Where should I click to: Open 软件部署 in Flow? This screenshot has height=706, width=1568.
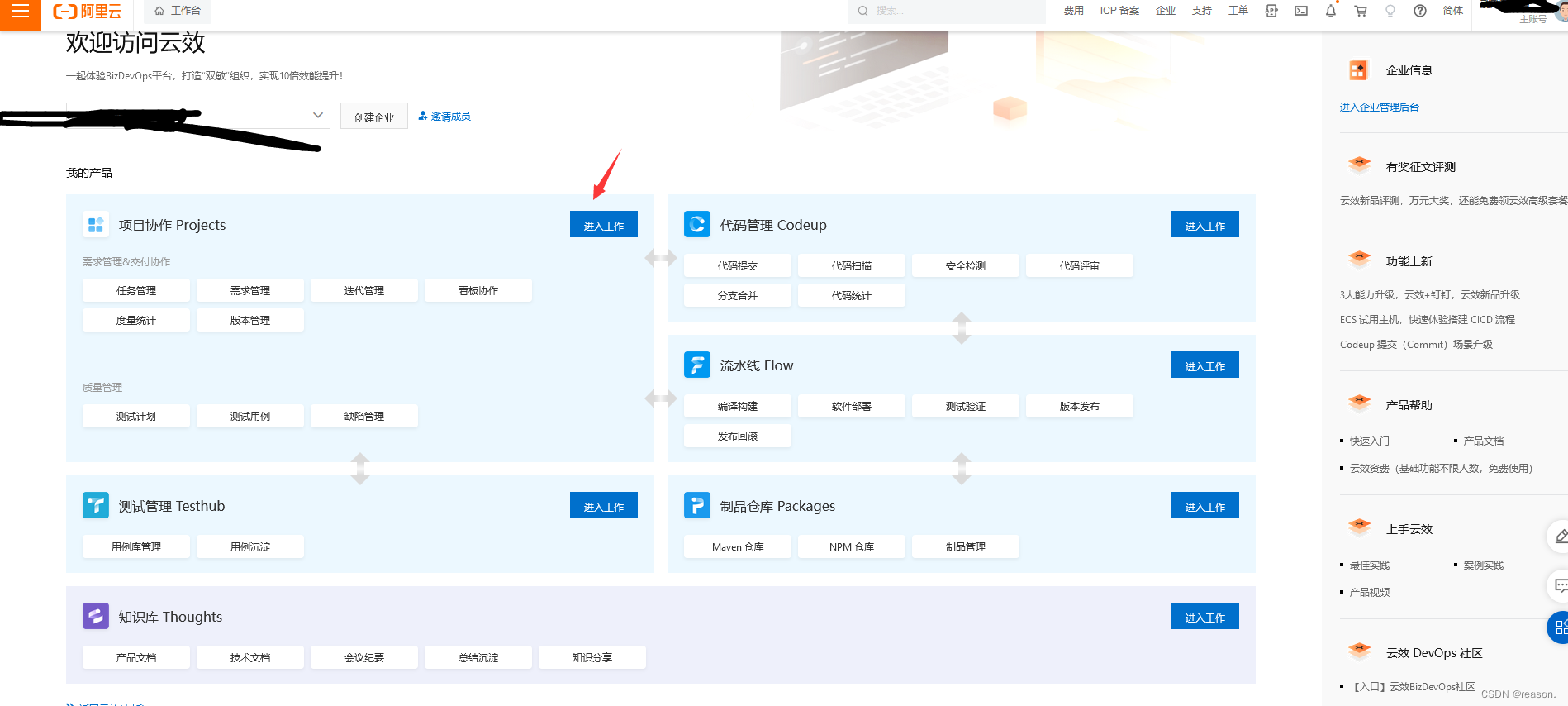pyautogui.click(x=852, y=406)
